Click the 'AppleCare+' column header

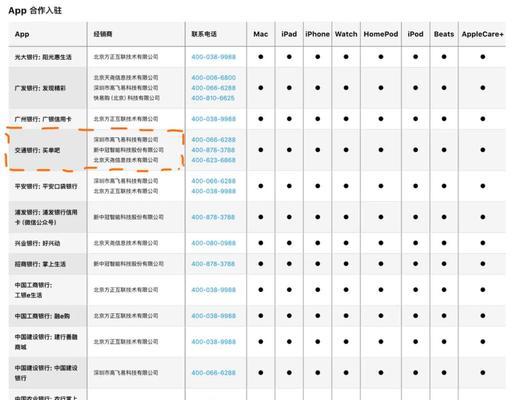(x=482, y=34)
